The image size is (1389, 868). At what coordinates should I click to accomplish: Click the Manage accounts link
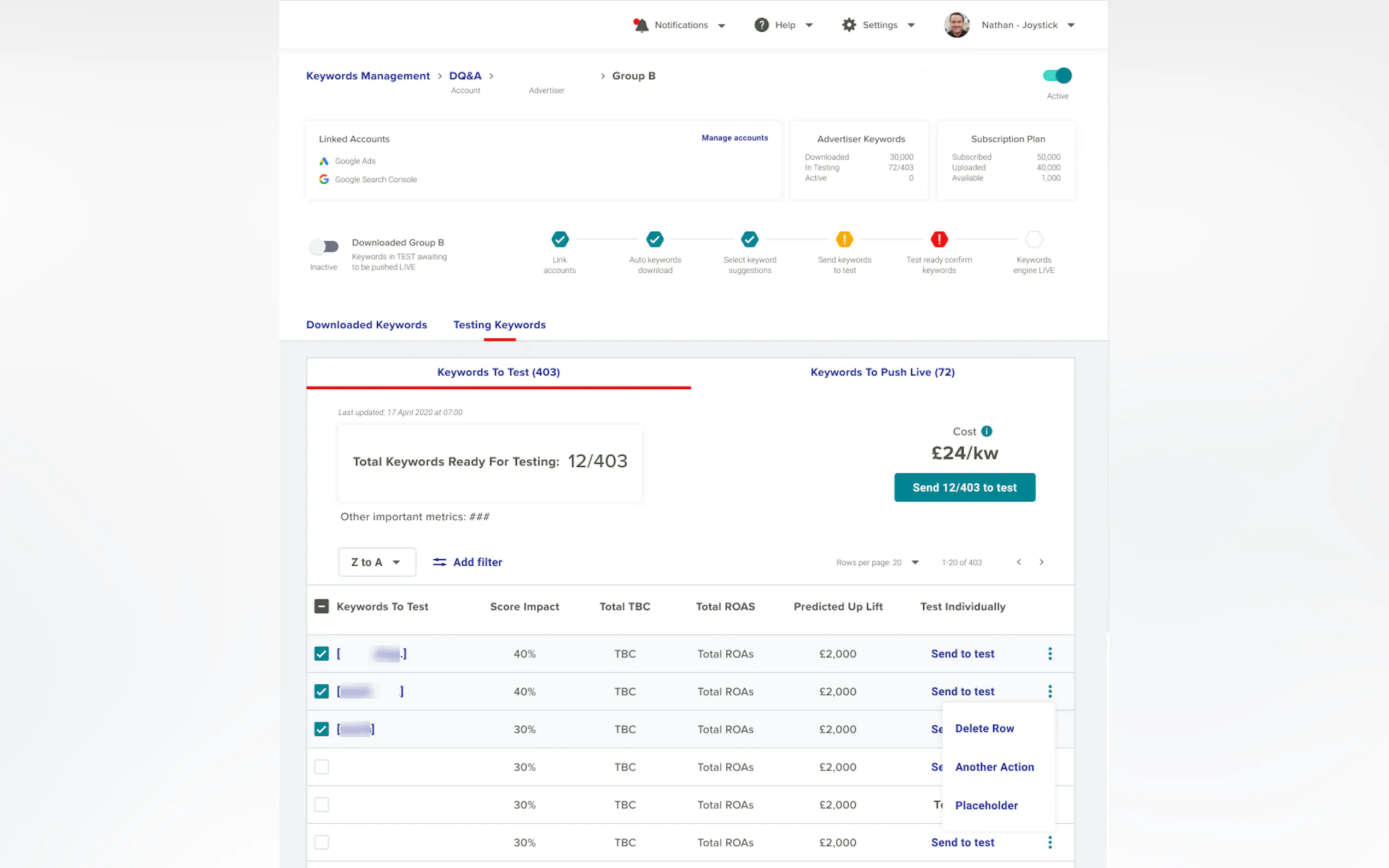coord(734,138)
